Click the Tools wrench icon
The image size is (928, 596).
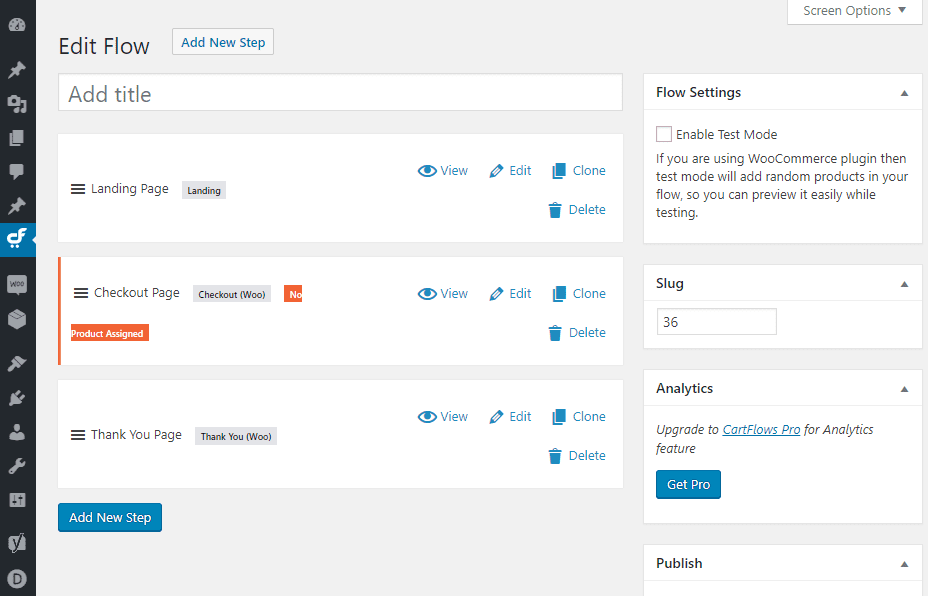[x=17, y=464]
